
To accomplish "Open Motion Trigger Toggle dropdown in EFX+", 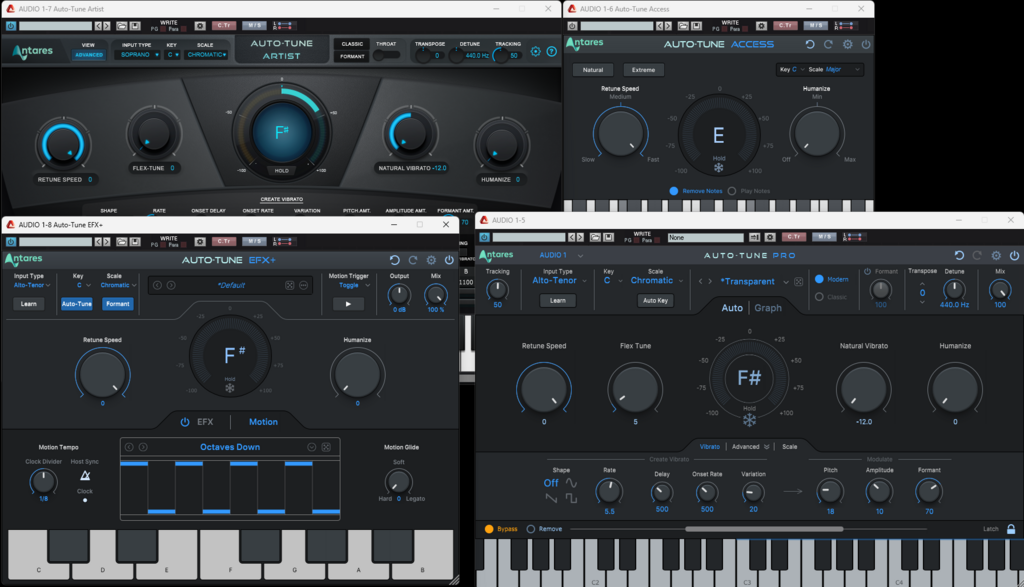I will point(355,285).
